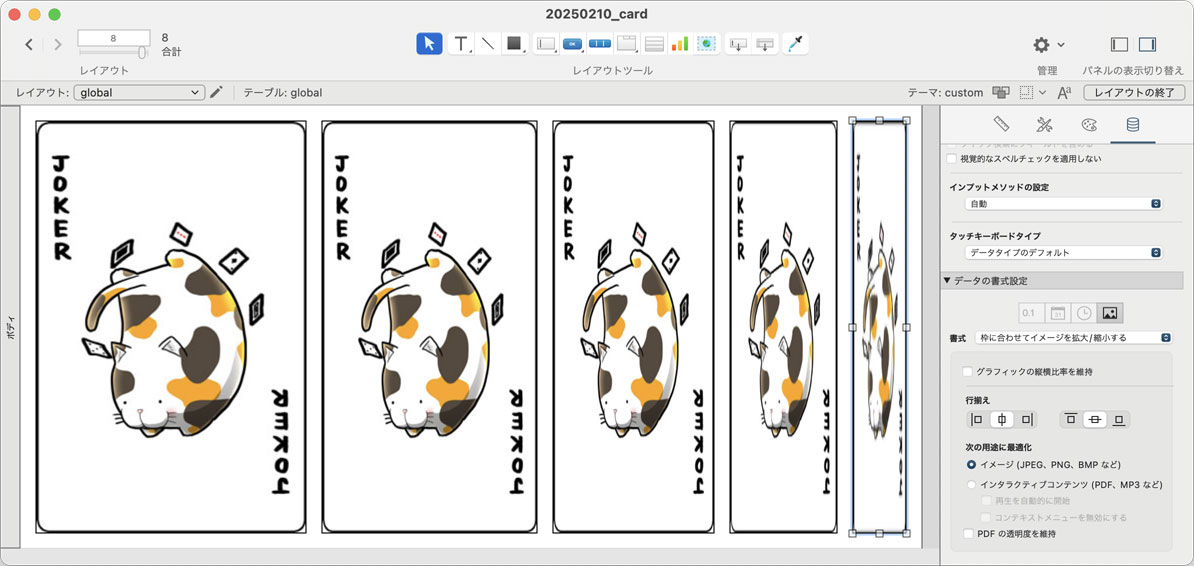Click the layout navigation slider

113,52
